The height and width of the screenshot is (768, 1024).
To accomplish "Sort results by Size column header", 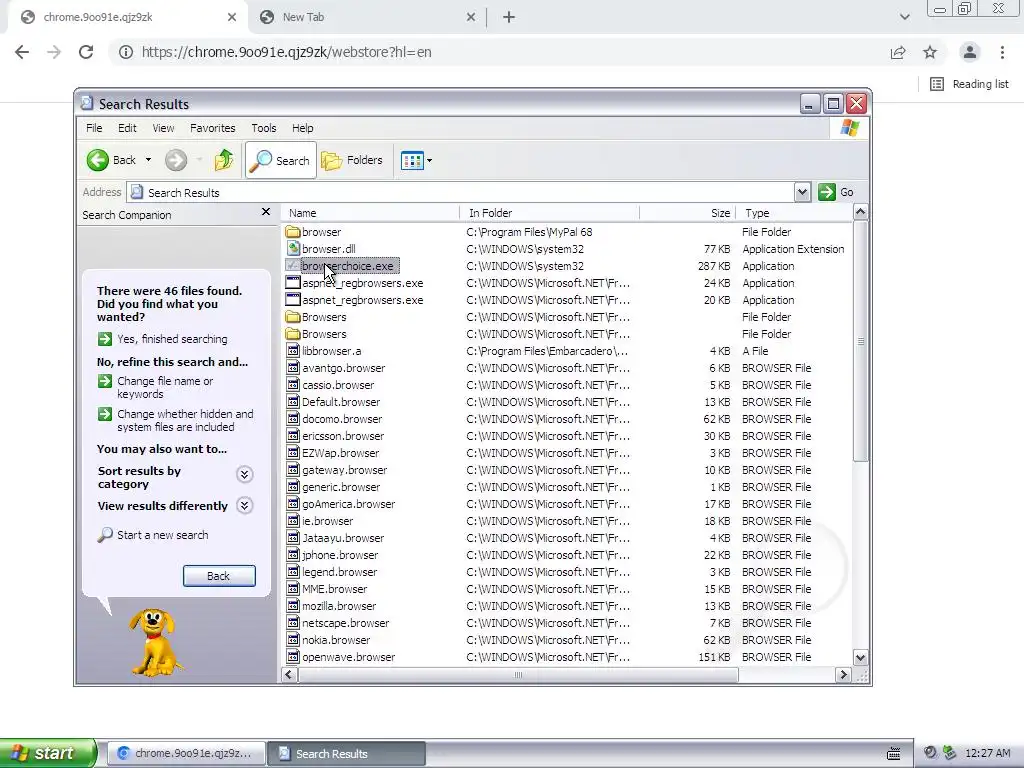I will coord(688,213).
